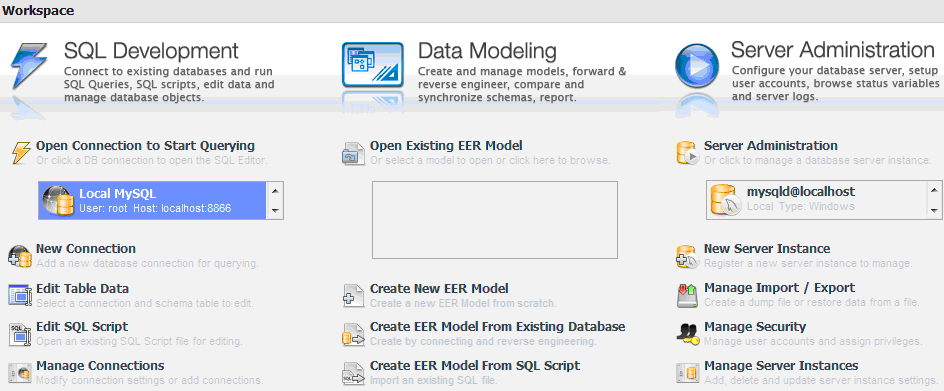The image size is (944, 391).
Task: Click the Manage Security users icon
Action: (687, 334)
